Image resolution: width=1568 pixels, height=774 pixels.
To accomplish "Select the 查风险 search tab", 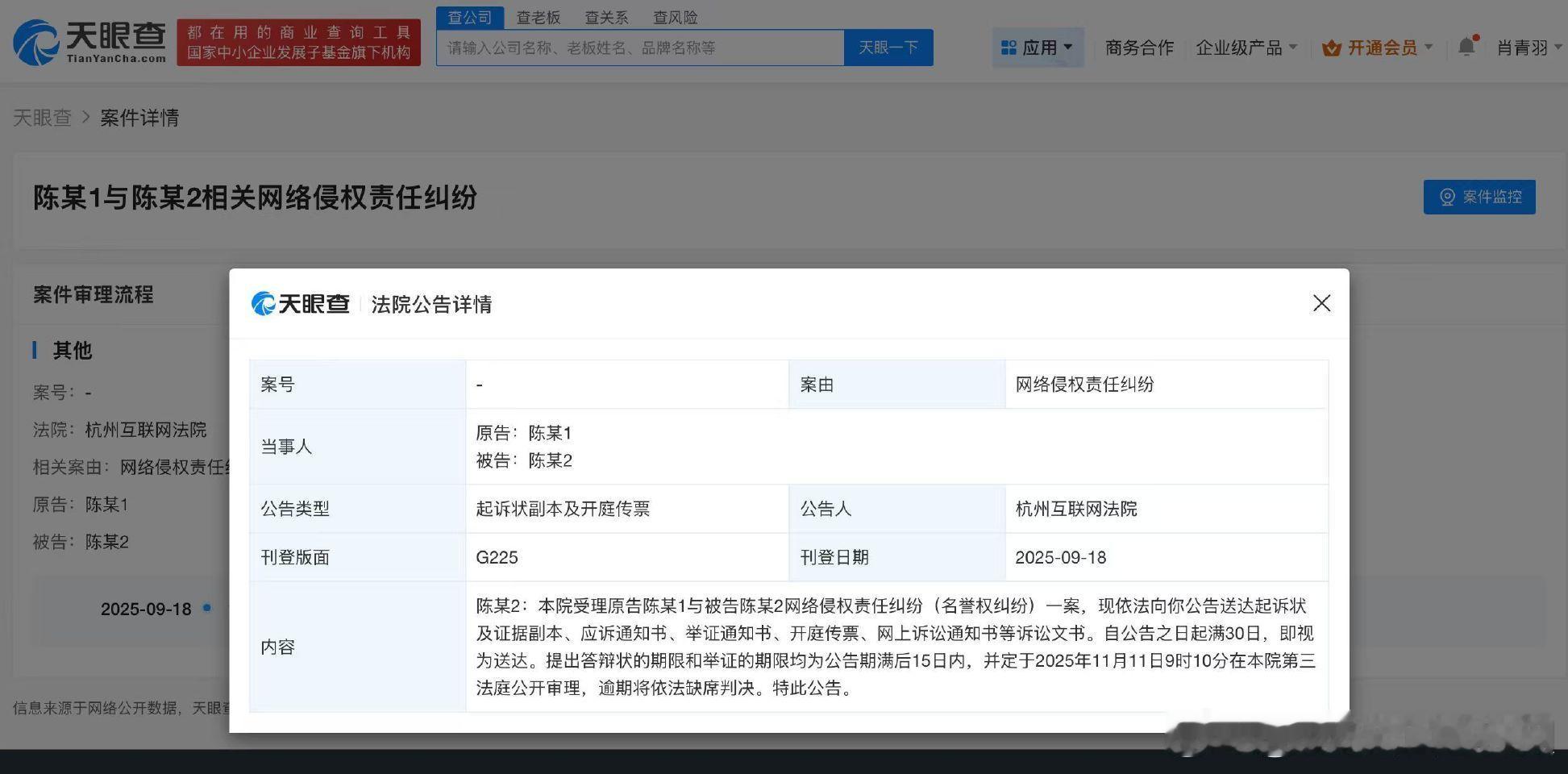I will 675,18.
